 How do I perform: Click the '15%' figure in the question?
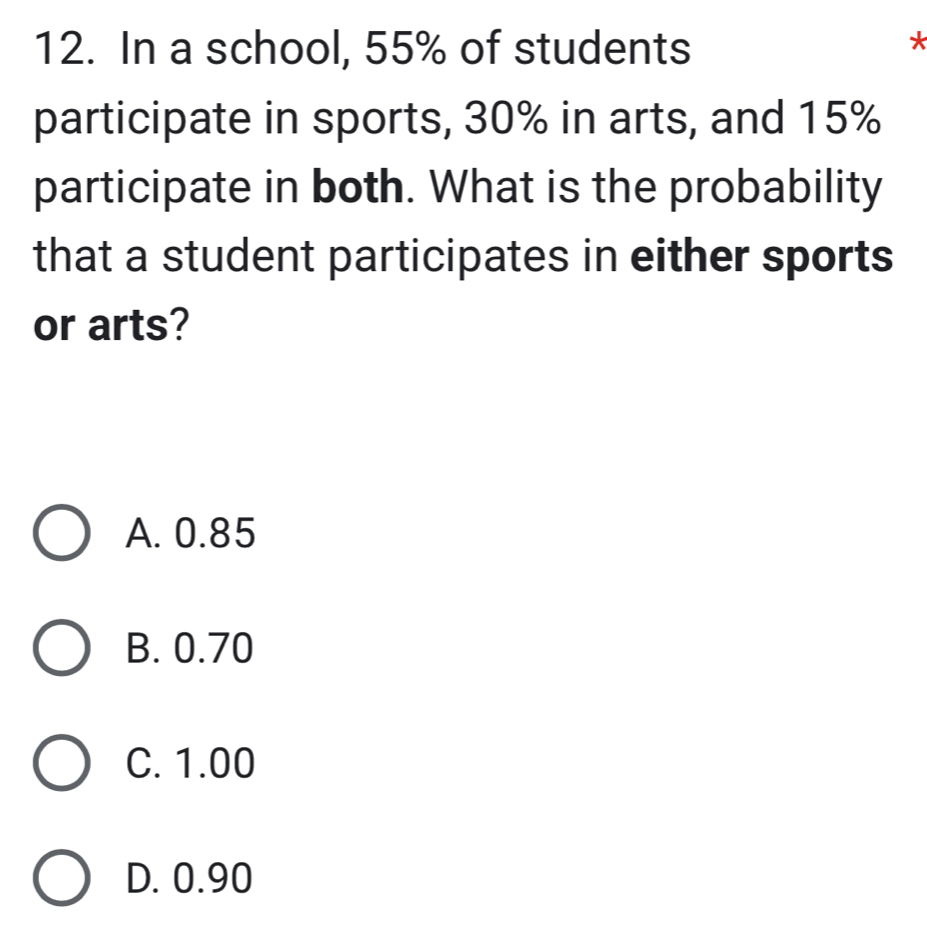835,118
